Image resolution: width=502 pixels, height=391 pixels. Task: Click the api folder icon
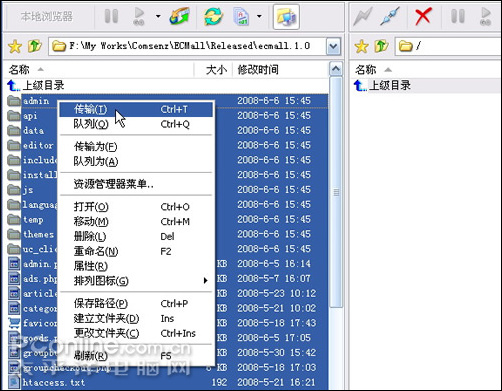[14, 116]
